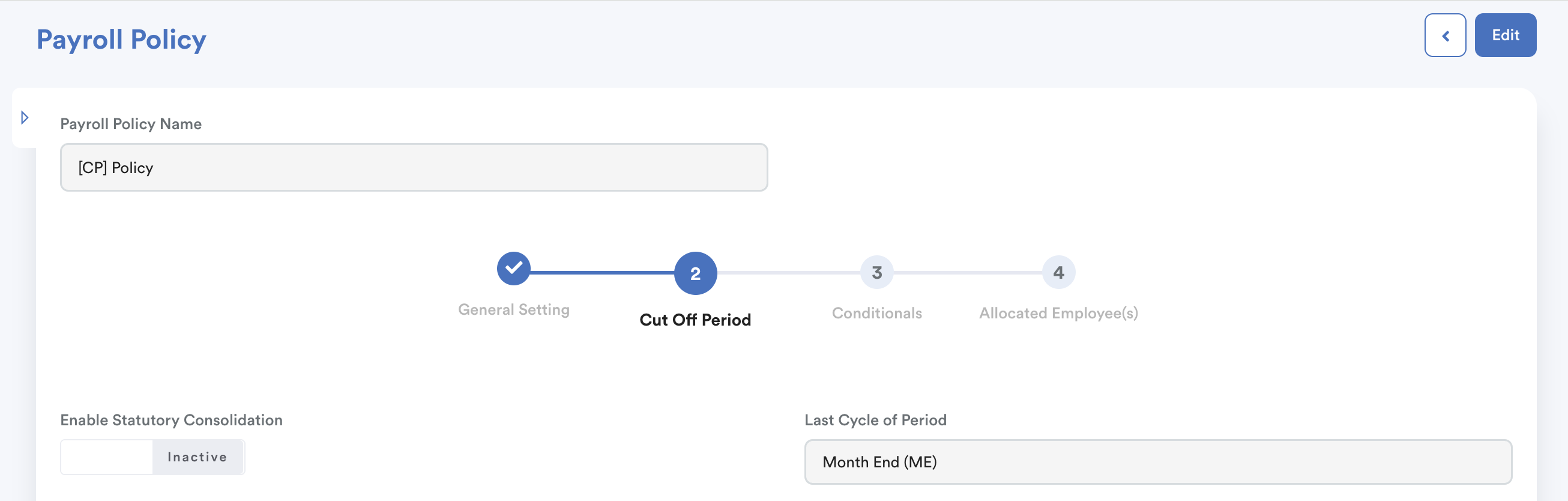The image size is (1568, 501).
Task: Click the completed checkmark step circle
Action: click(513, 269)
